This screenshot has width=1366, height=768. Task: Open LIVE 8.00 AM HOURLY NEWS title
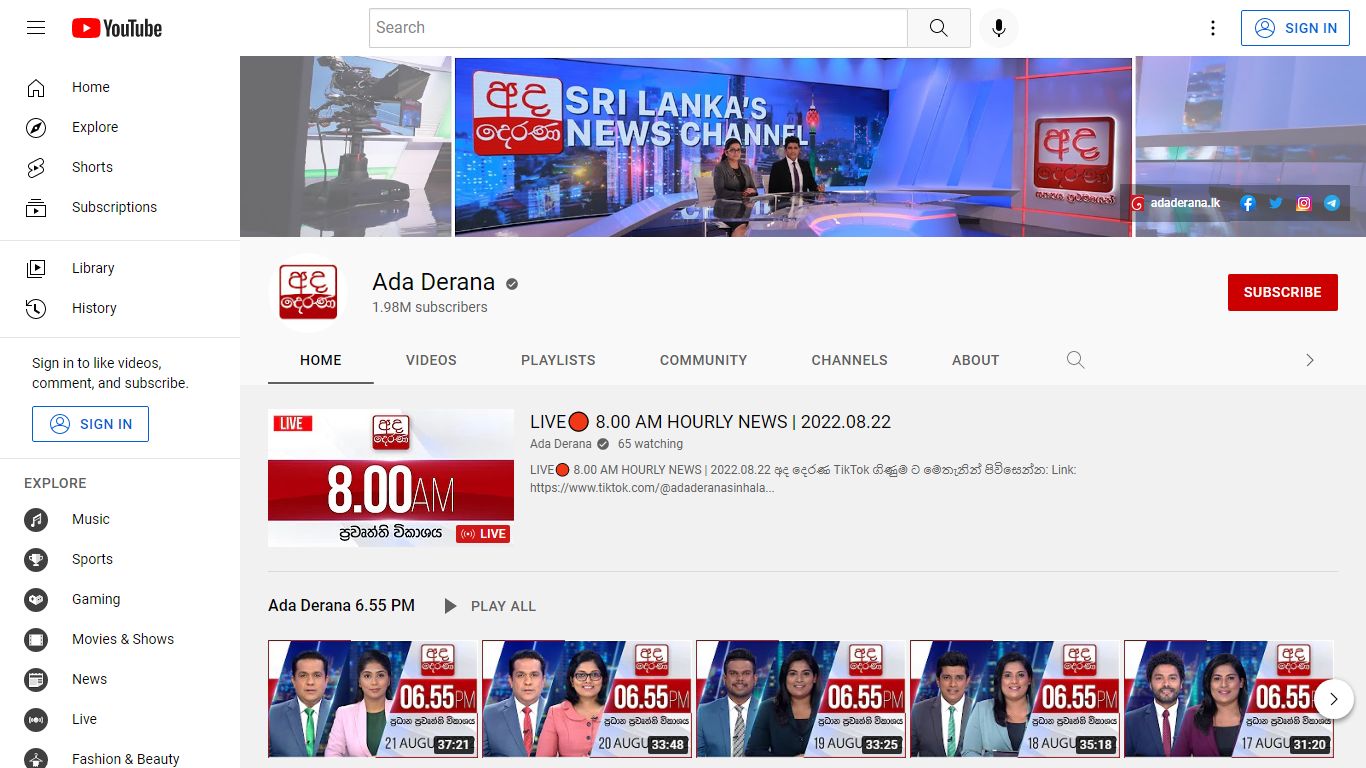click(710, 422)
